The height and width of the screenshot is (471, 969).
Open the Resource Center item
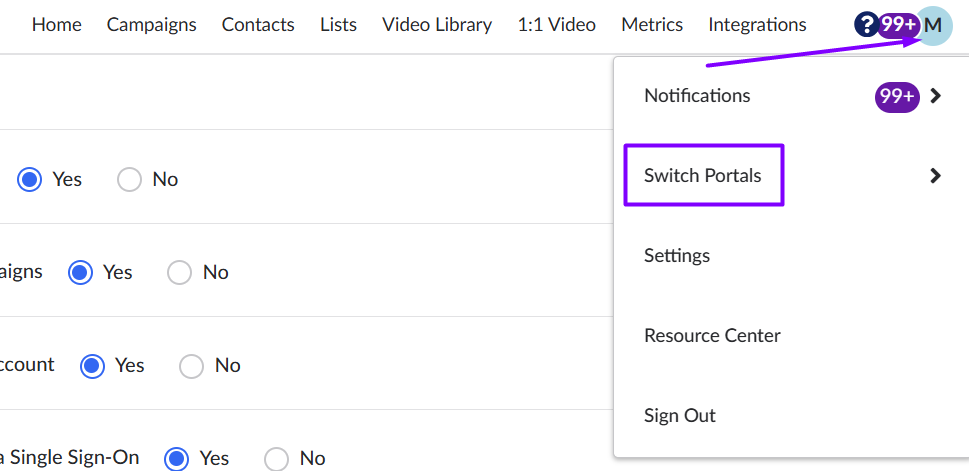tap(712, 336)
